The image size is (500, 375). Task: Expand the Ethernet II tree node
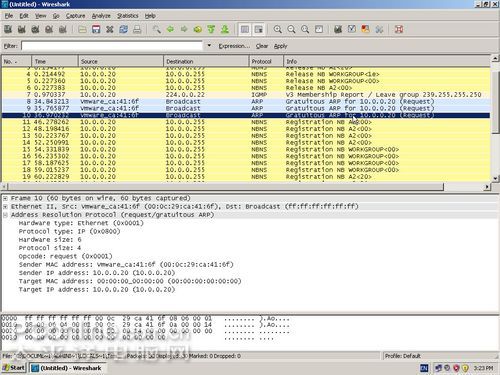pos(5,207)
